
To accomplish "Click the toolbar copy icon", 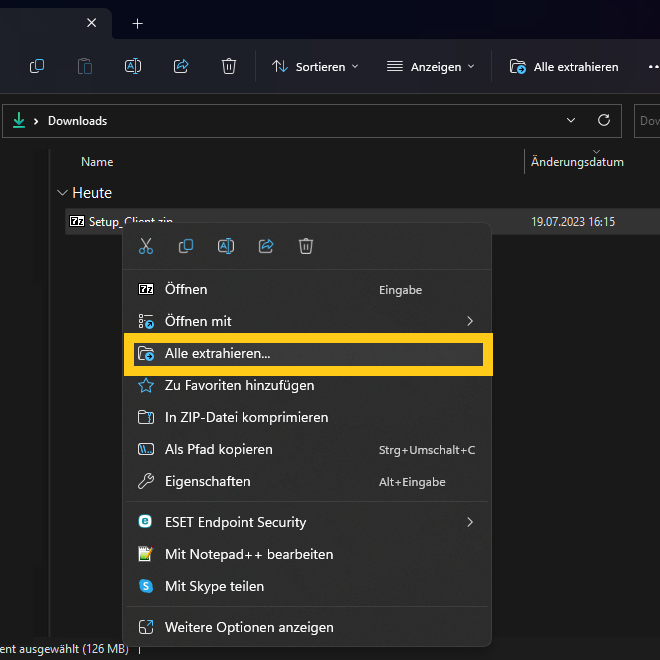I will (37, 67).
